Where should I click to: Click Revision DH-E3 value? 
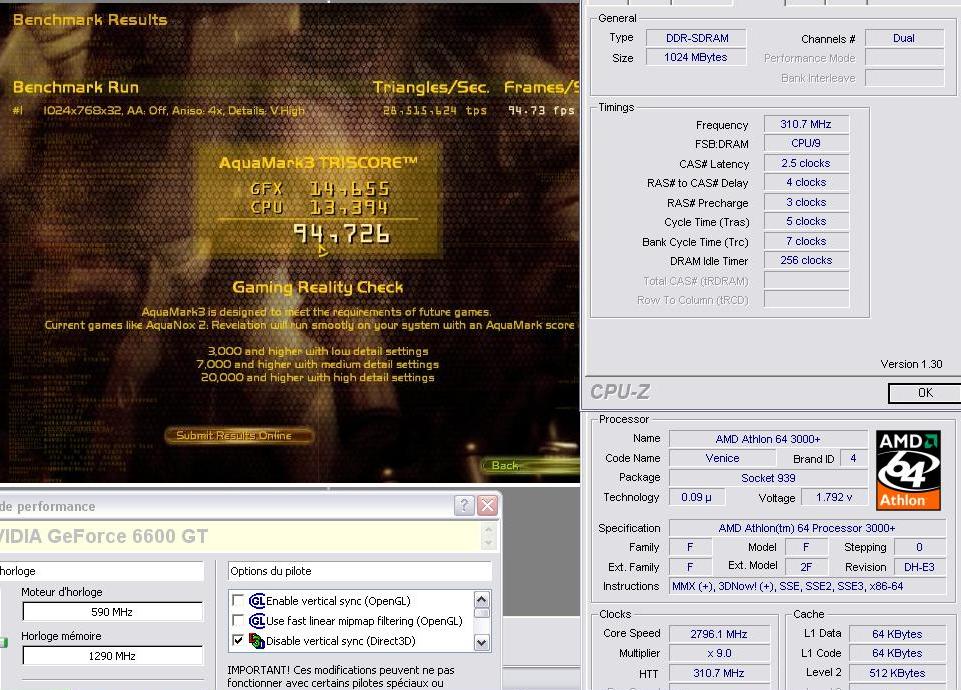pos(919,567)
